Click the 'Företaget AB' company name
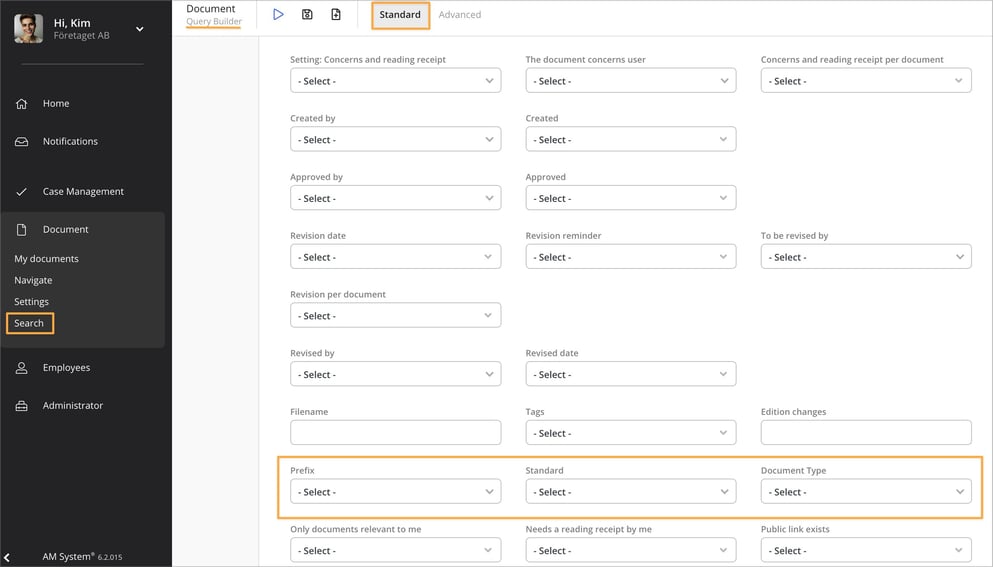 click(x=82, y=35)
